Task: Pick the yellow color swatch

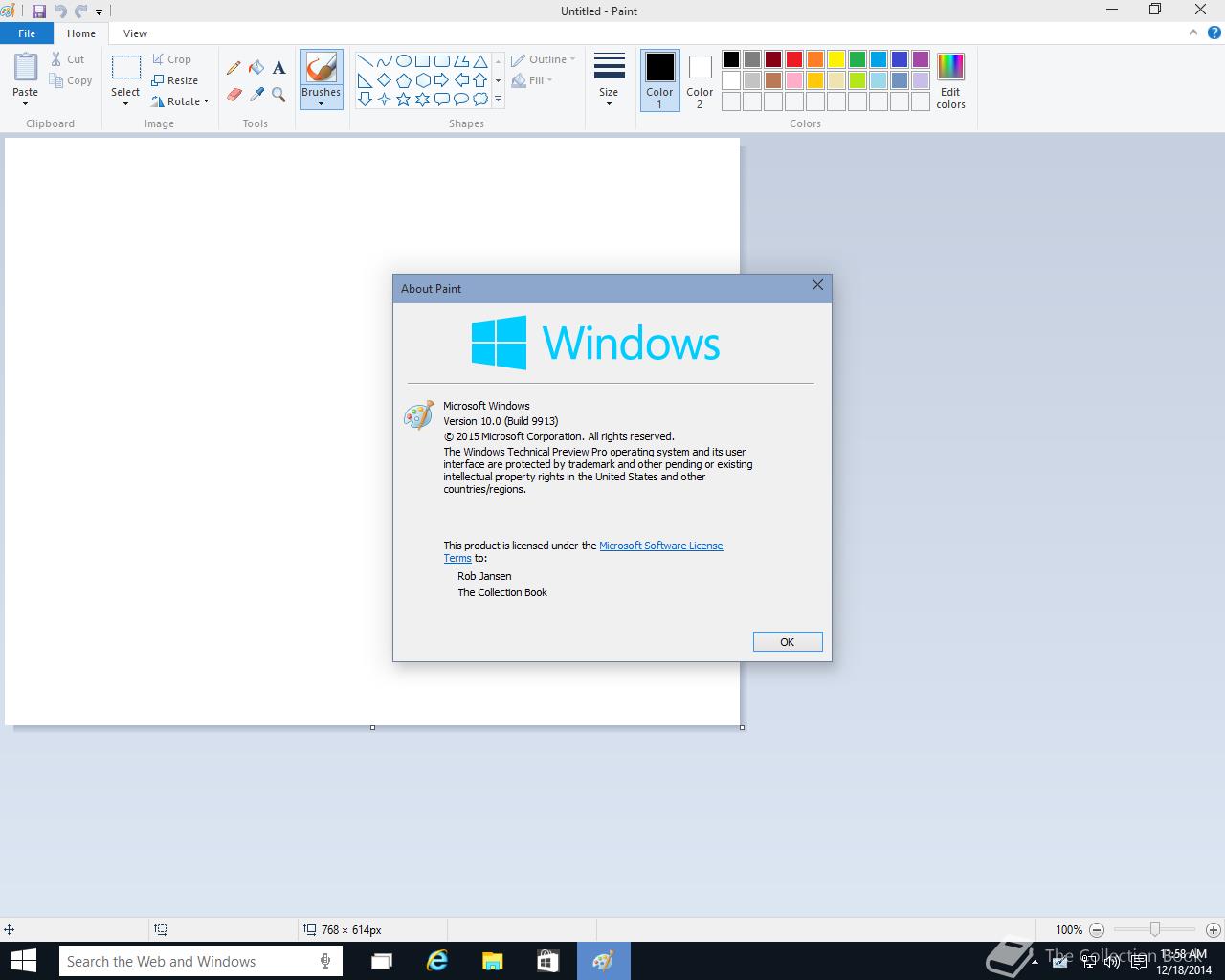Action: point(836,59)
